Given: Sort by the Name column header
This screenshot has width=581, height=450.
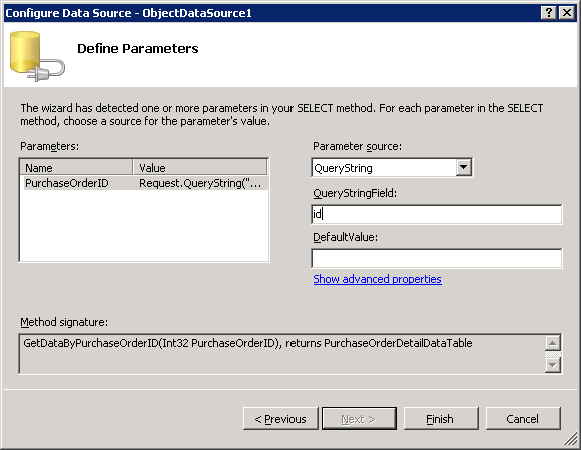Looking at the screenshot, I should pyautogui.click(x=76, y=168).
